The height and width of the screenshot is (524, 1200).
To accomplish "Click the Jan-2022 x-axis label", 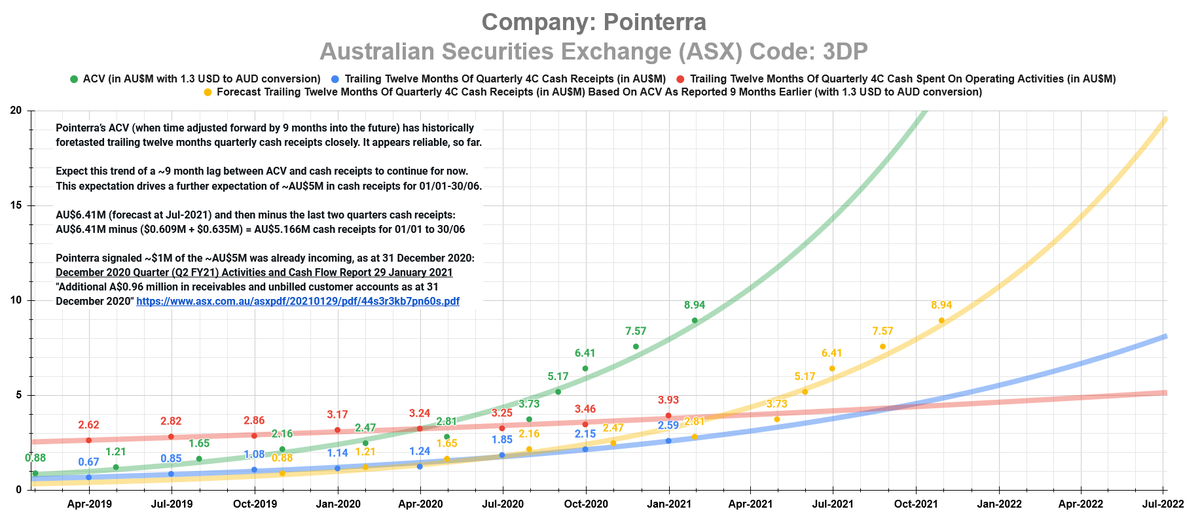I will tap(998, 507).
